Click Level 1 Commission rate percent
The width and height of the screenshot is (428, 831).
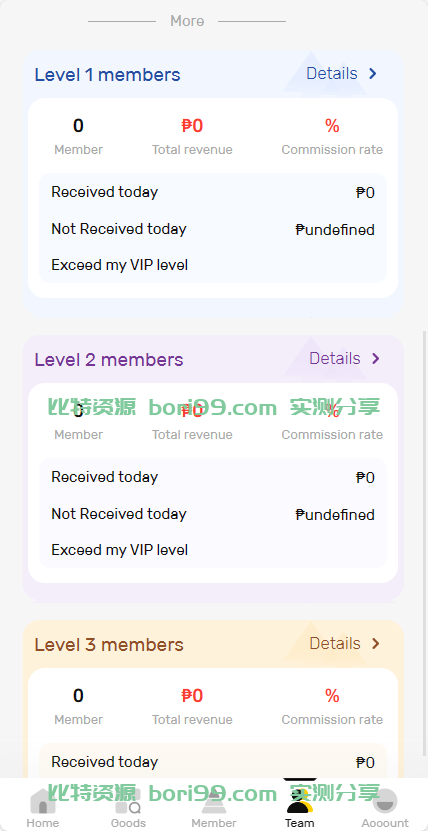click(332, 126)
